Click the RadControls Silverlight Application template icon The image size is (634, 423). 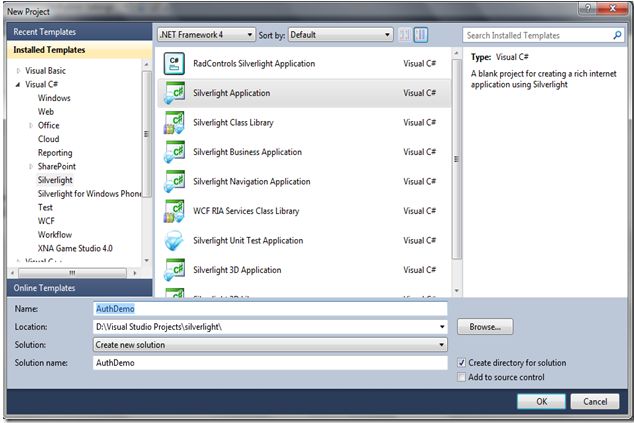tap(174, 64)
